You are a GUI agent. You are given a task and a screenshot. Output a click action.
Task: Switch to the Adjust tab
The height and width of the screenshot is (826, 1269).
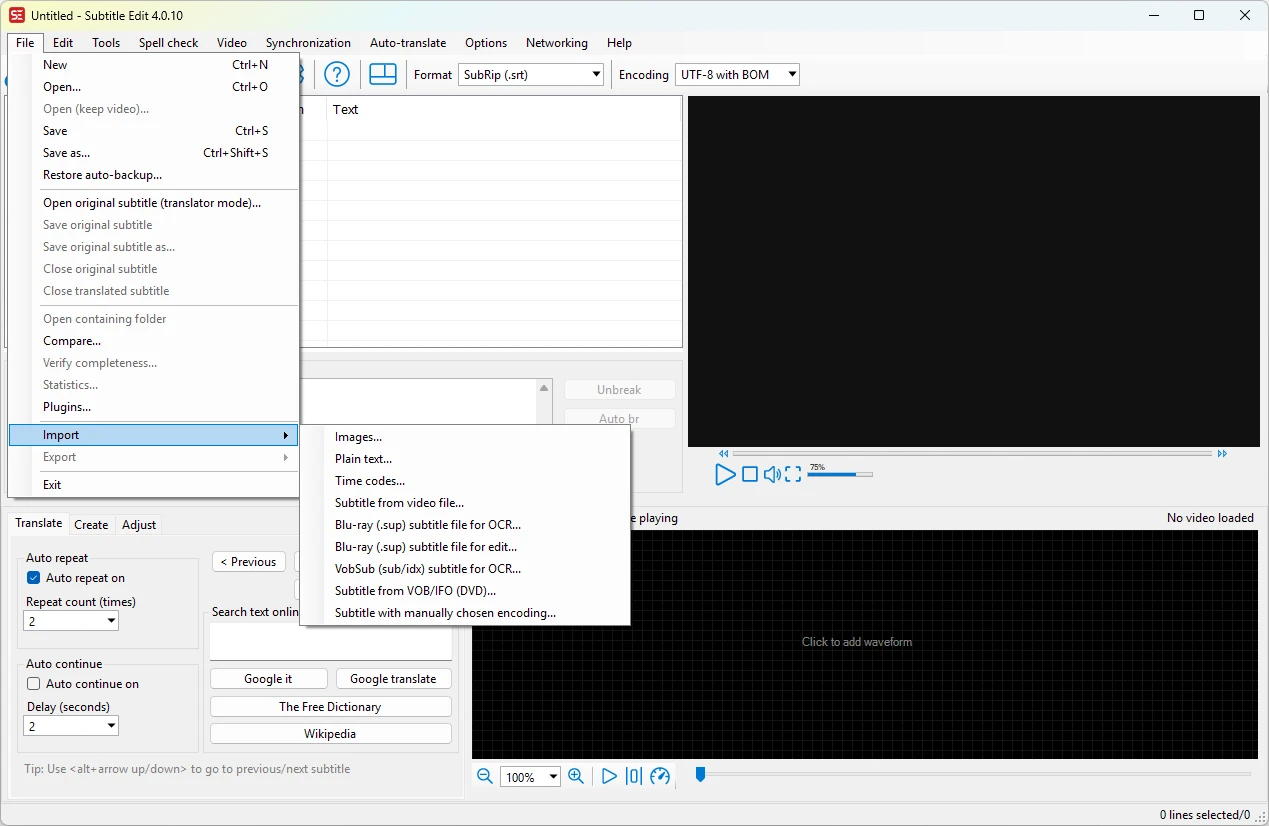tap(139, 525)
